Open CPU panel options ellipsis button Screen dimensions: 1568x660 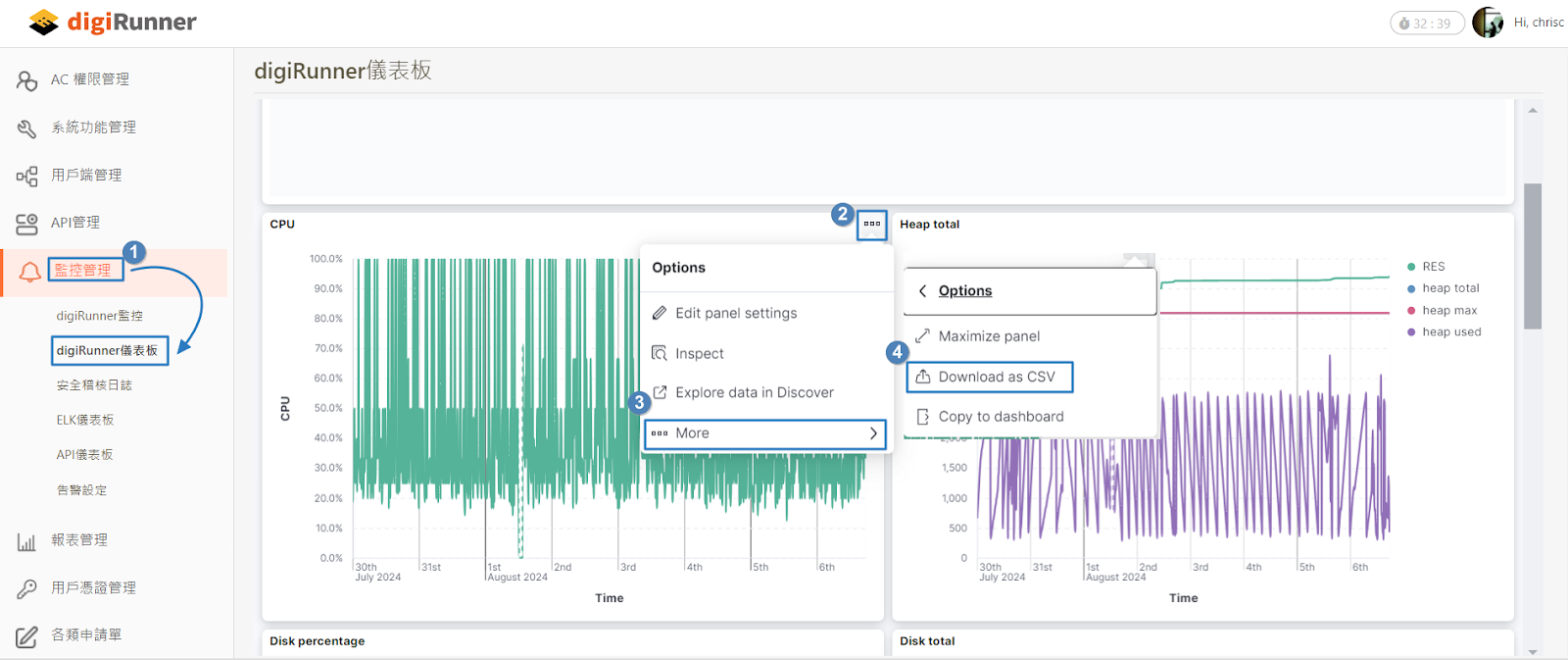coord(872,225)
